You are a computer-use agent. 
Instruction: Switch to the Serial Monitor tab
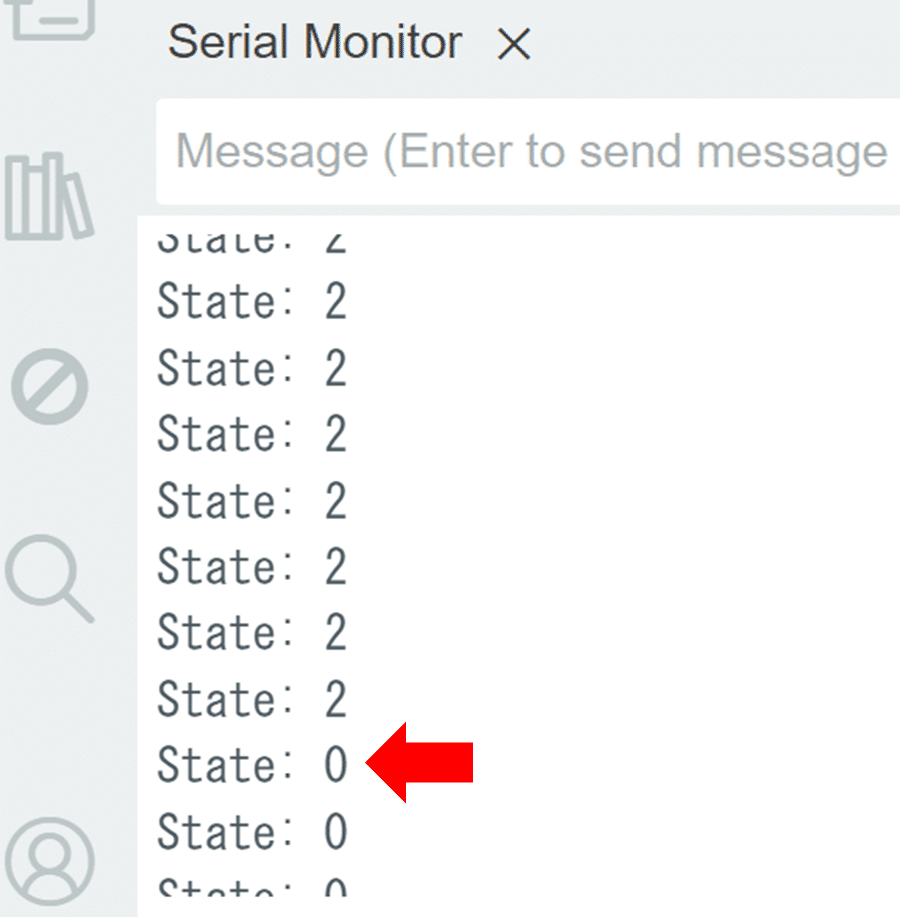[349, 42]
